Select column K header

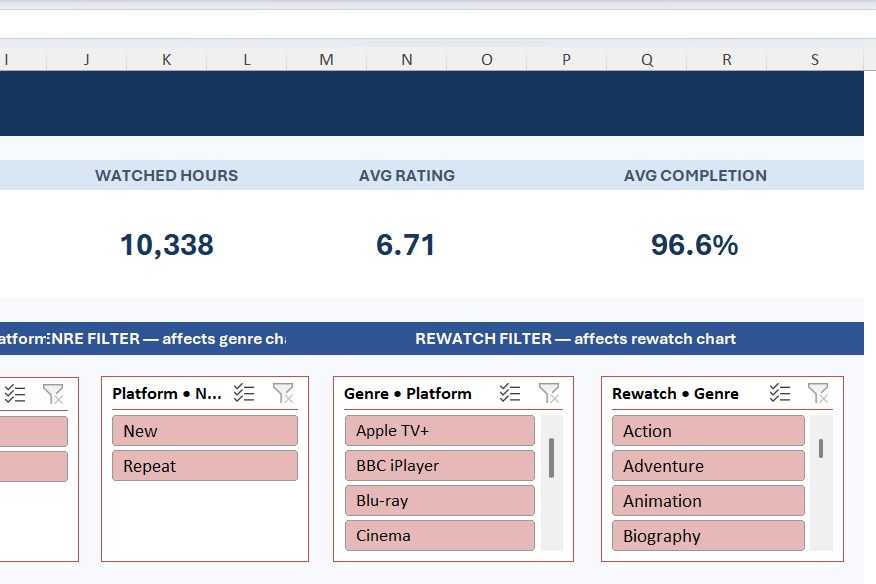coord(166,59)
